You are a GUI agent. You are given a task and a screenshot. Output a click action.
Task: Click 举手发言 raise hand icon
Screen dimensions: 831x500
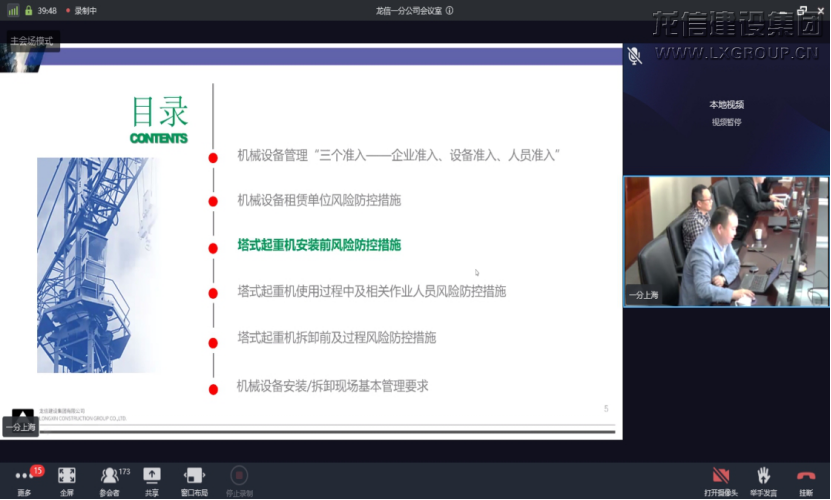763,476
